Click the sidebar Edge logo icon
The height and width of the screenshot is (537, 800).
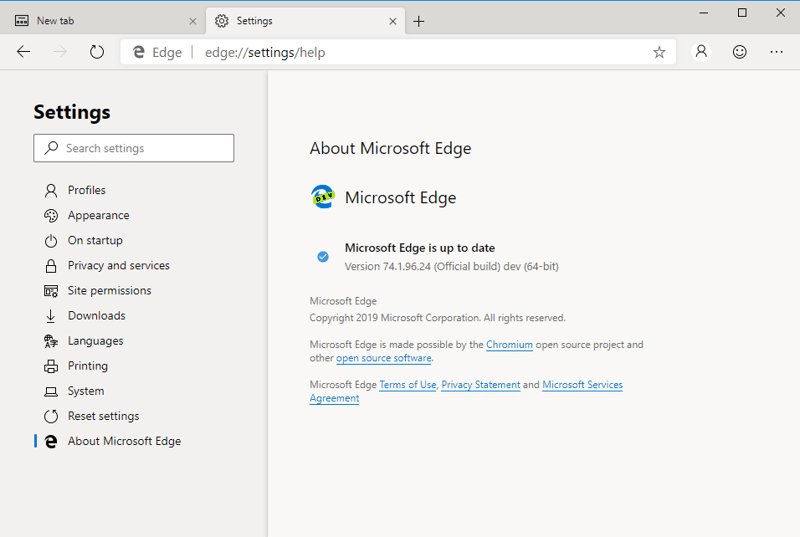[51, 441]
